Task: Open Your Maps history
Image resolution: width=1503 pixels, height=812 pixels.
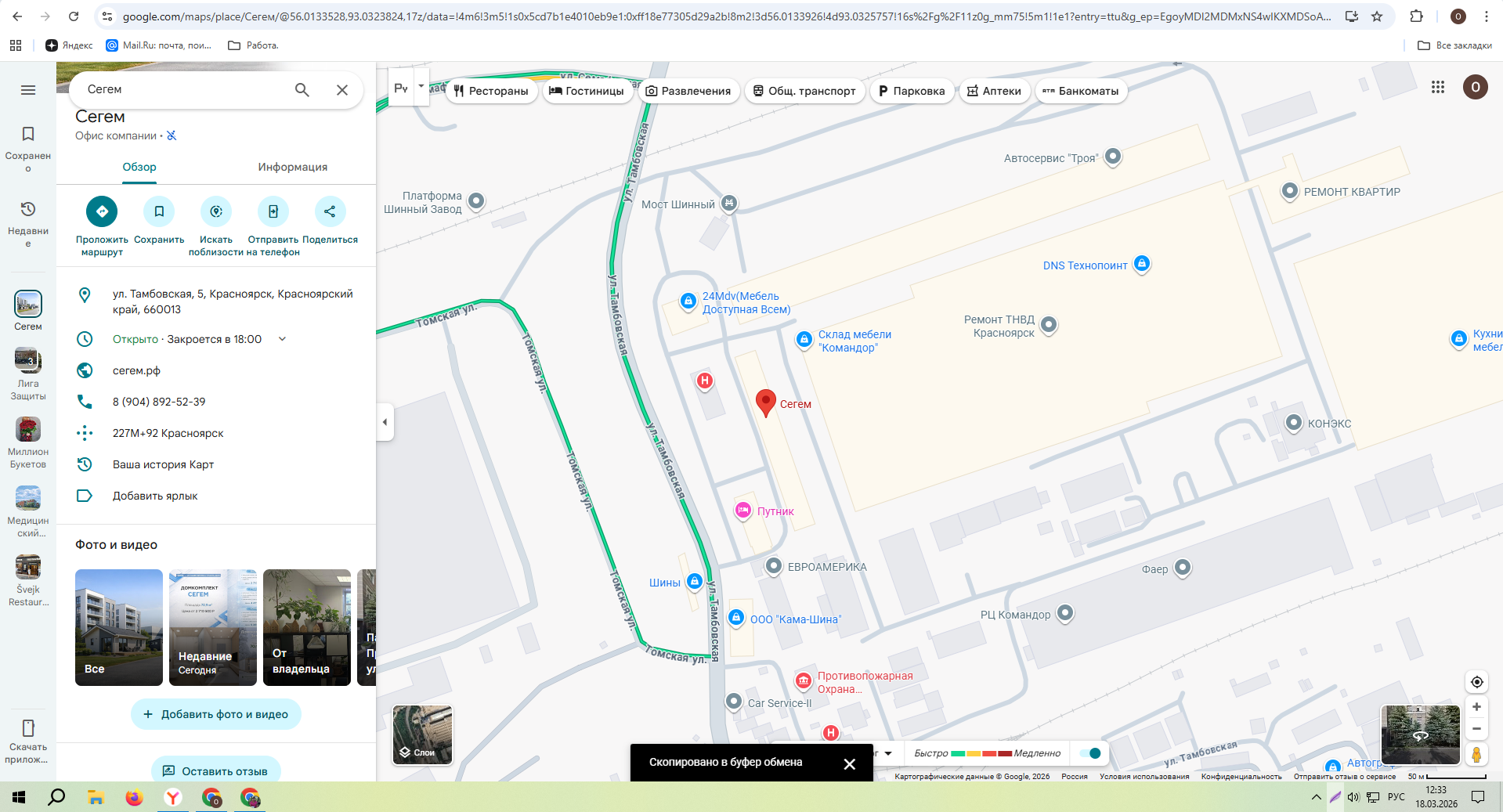Action: coord(216,464)
